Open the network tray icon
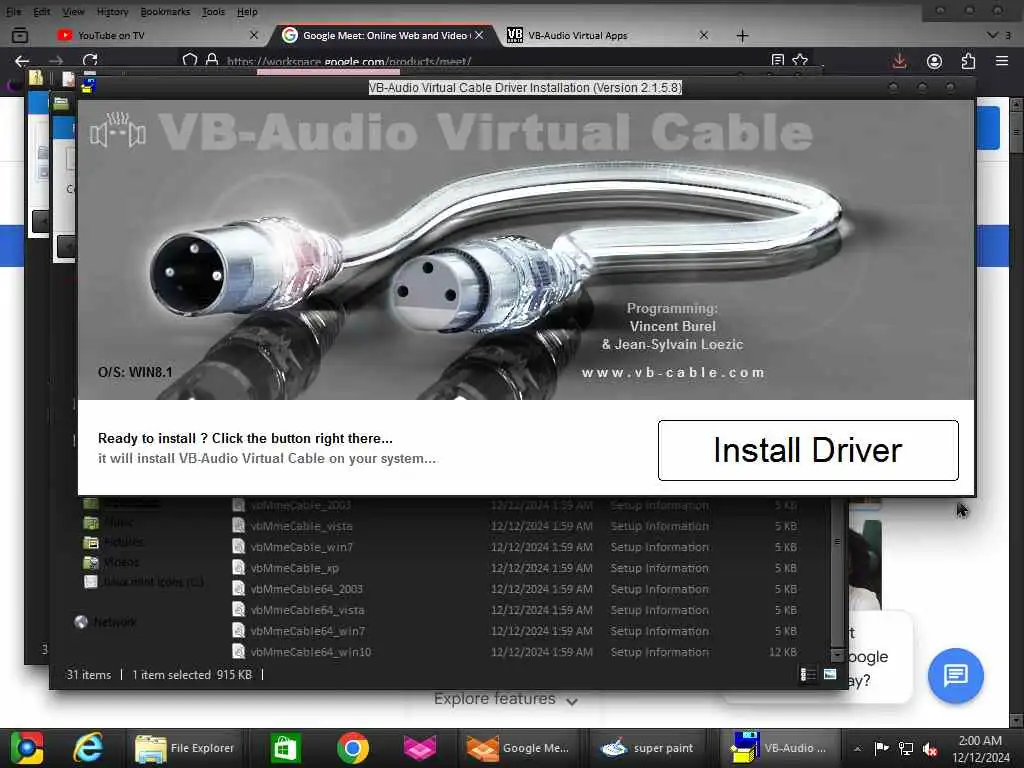The height and width of the screenshot is (768, 1024). click(x=906, y=748)
